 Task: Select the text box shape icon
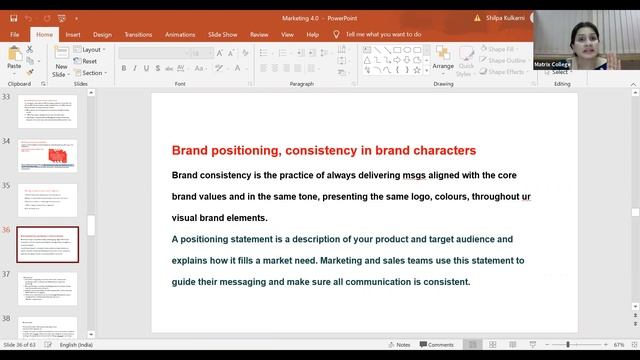coord(367,50)
